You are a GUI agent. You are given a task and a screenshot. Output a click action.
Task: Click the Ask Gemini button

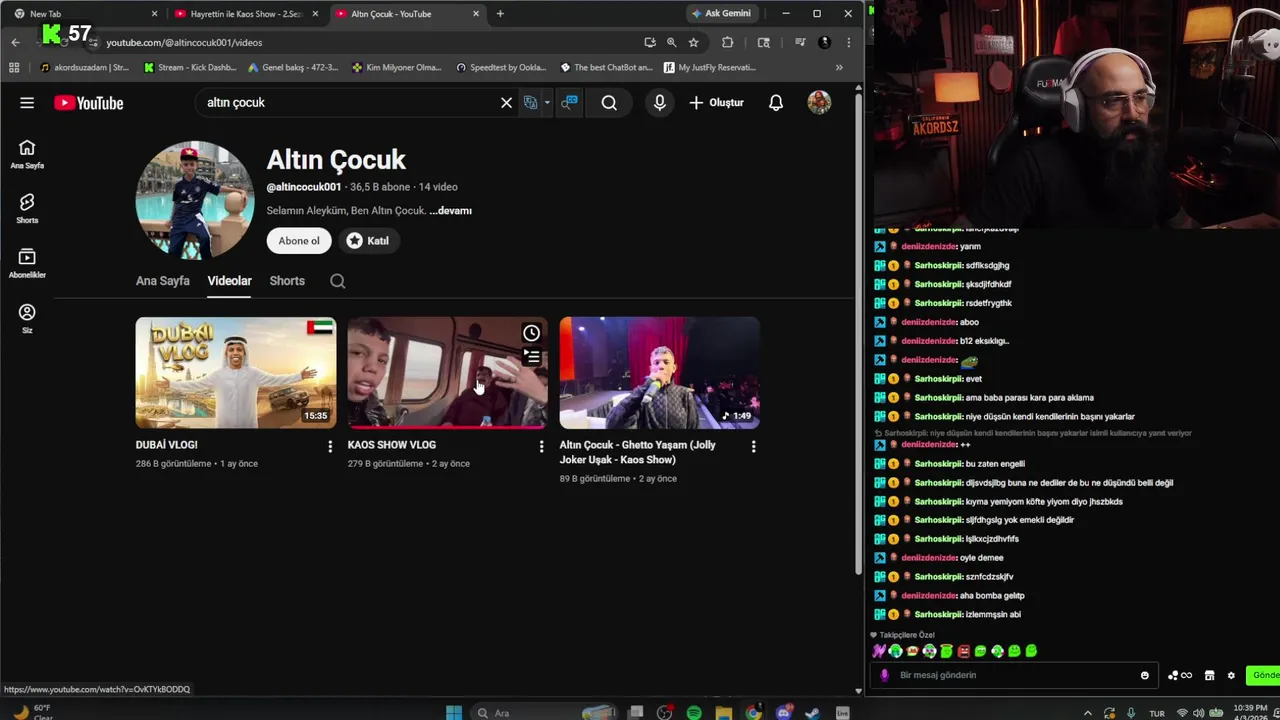coord(721,14)
